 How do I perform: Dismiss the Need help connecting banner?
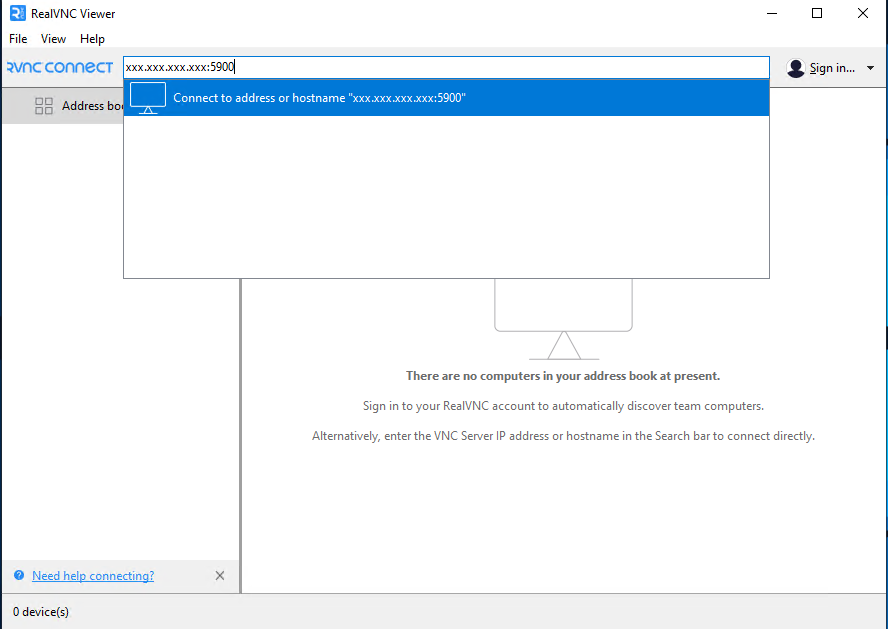(x=220, y=576)
